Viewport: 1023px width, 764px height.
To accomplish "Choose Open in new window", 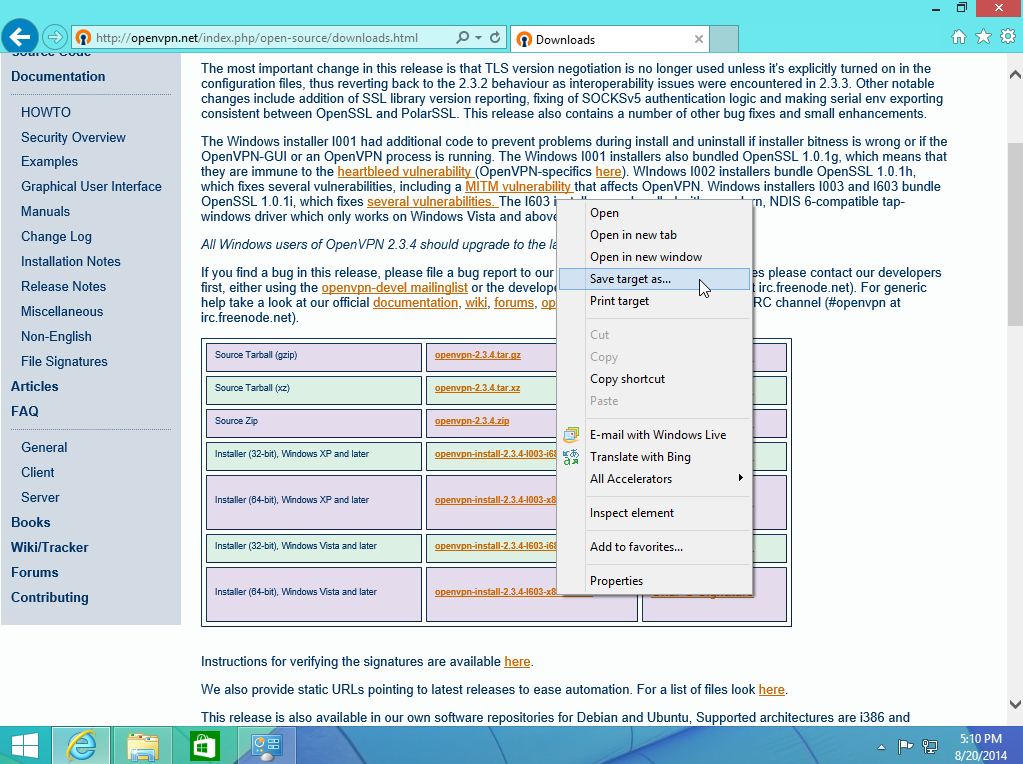I will pyautogui.click(x=655, y=257).
